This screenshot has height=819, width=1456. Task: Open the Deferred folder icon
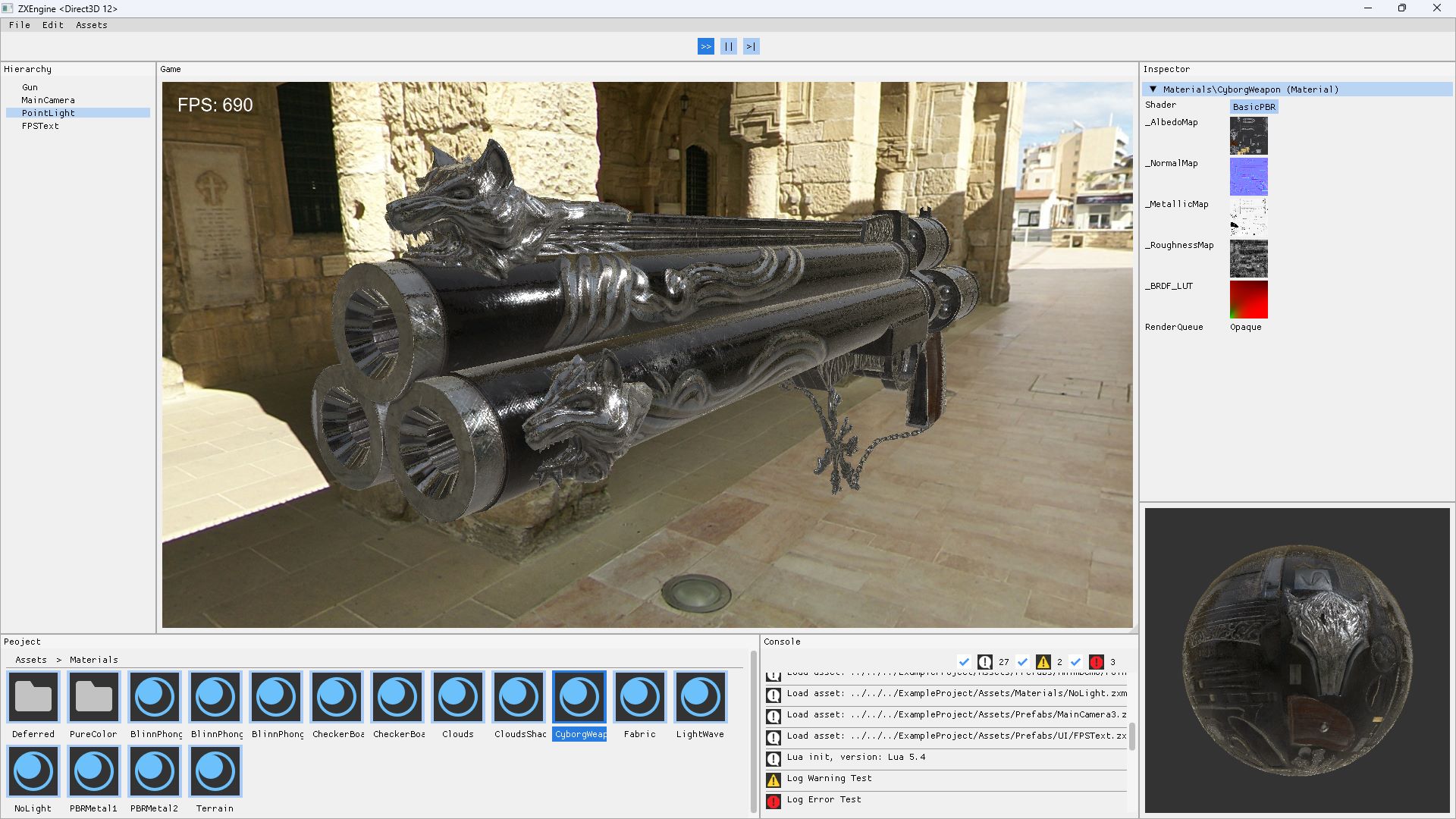(33, 696)
